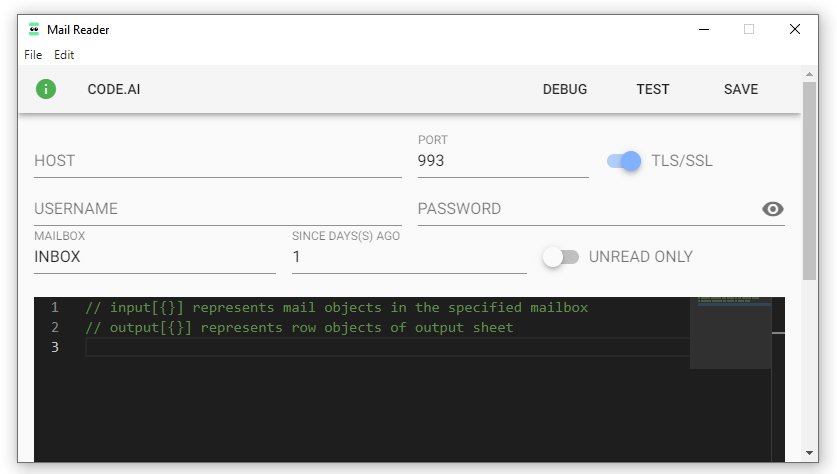Focus the HOST input field
The height and width of the screenshot is (474, 837).
tap(218, 161)
